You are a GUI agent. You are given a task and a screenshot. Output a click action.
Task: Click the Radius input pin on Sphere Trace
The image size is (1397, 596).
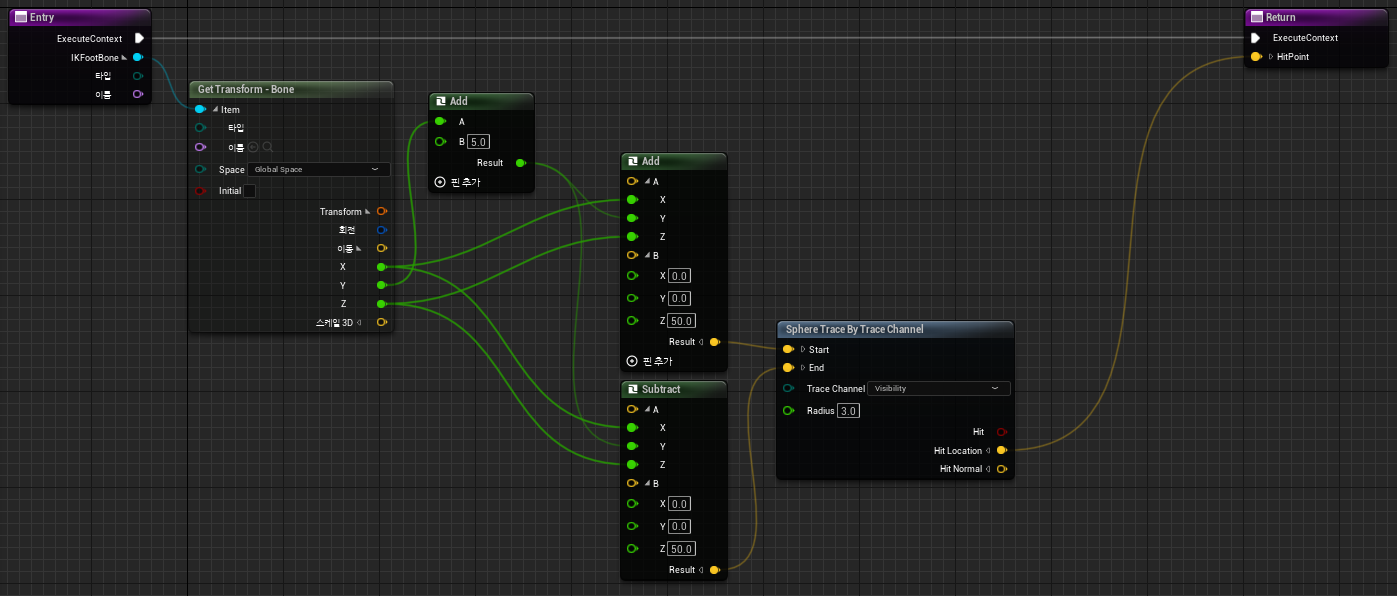788,411
